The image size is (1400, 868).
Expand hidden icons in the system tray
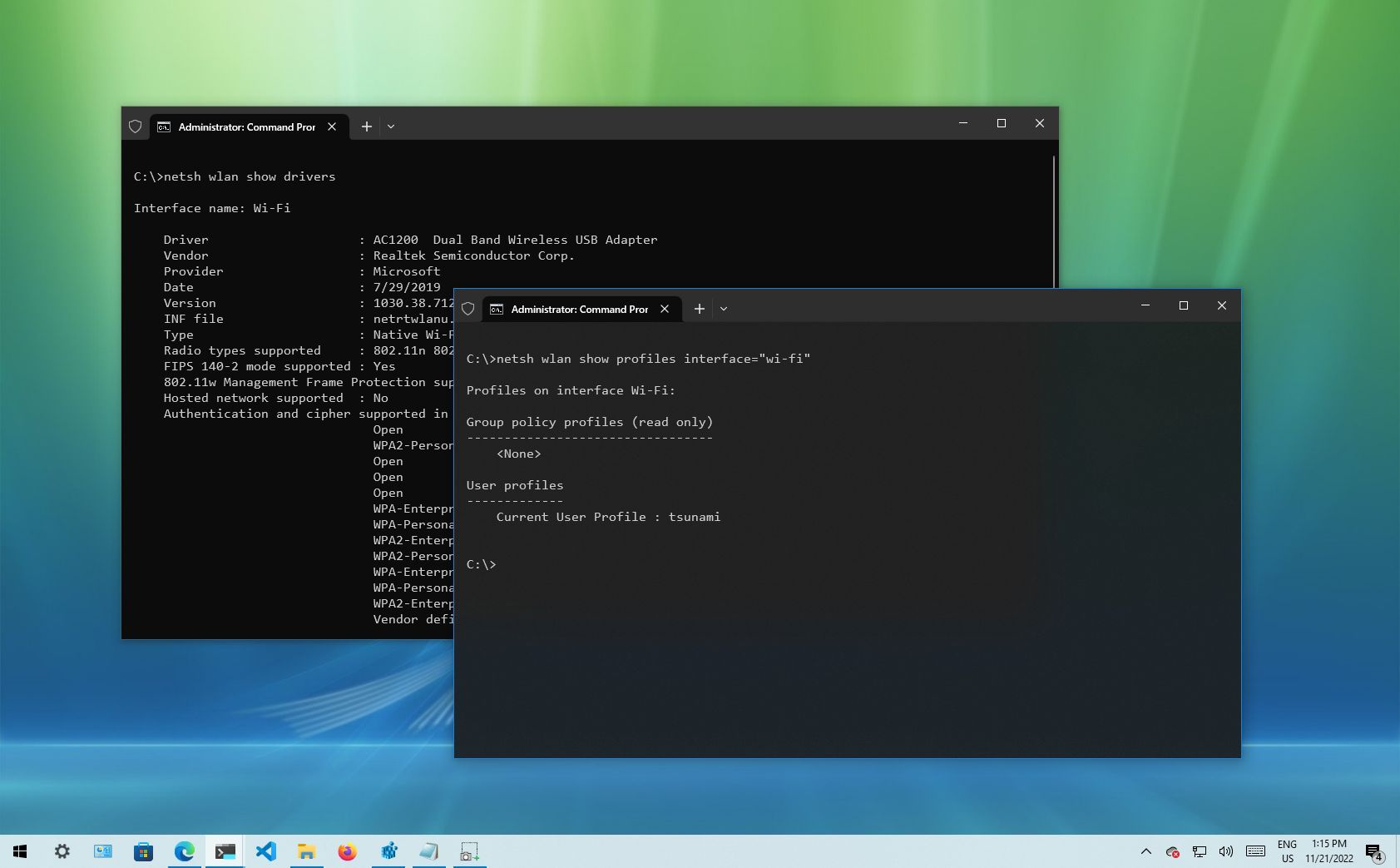coord(1146,851)
